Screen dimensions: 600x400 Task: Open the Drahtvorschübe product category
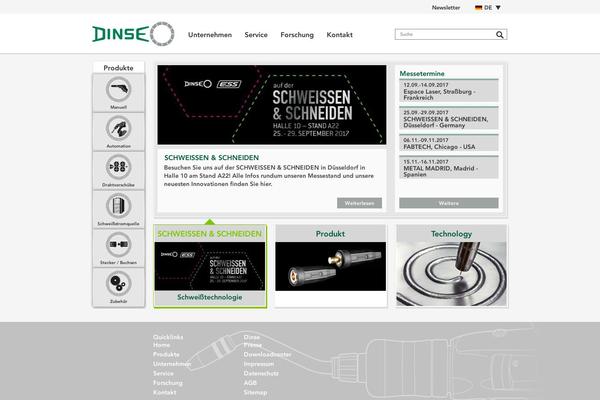click(x=118, y=170)
